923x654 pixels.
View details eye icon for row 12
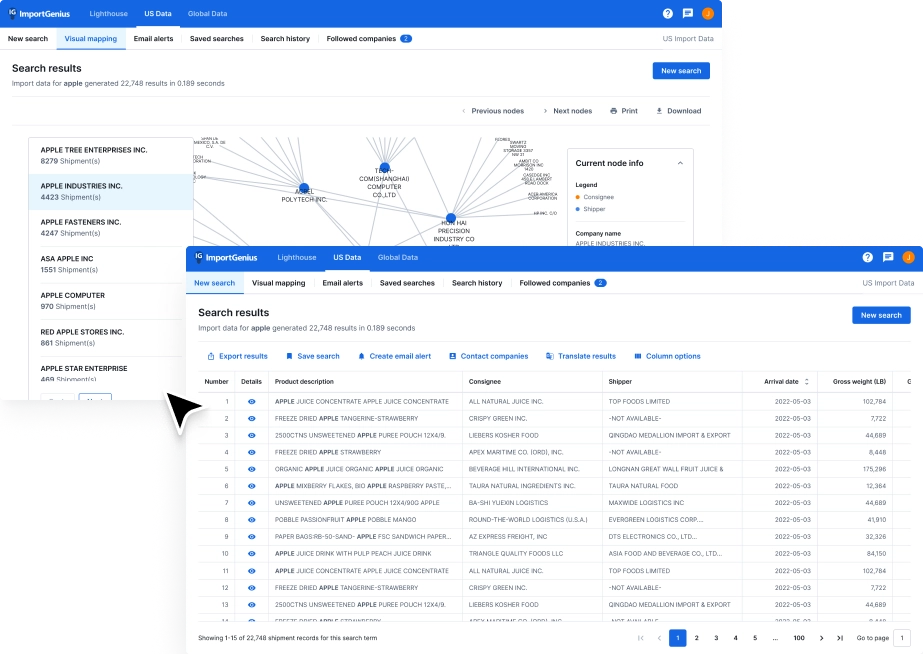point(251,587)
